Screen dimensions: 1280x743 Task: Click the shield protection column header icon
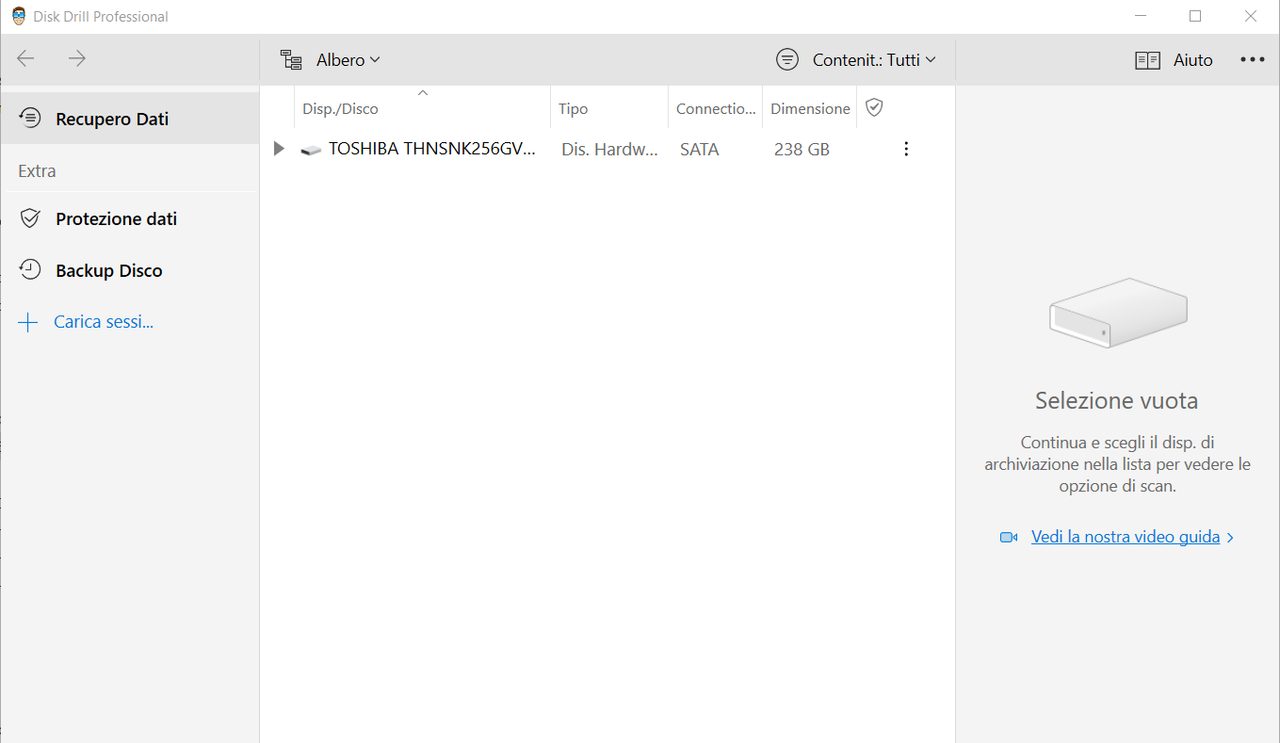coord(874,107)
